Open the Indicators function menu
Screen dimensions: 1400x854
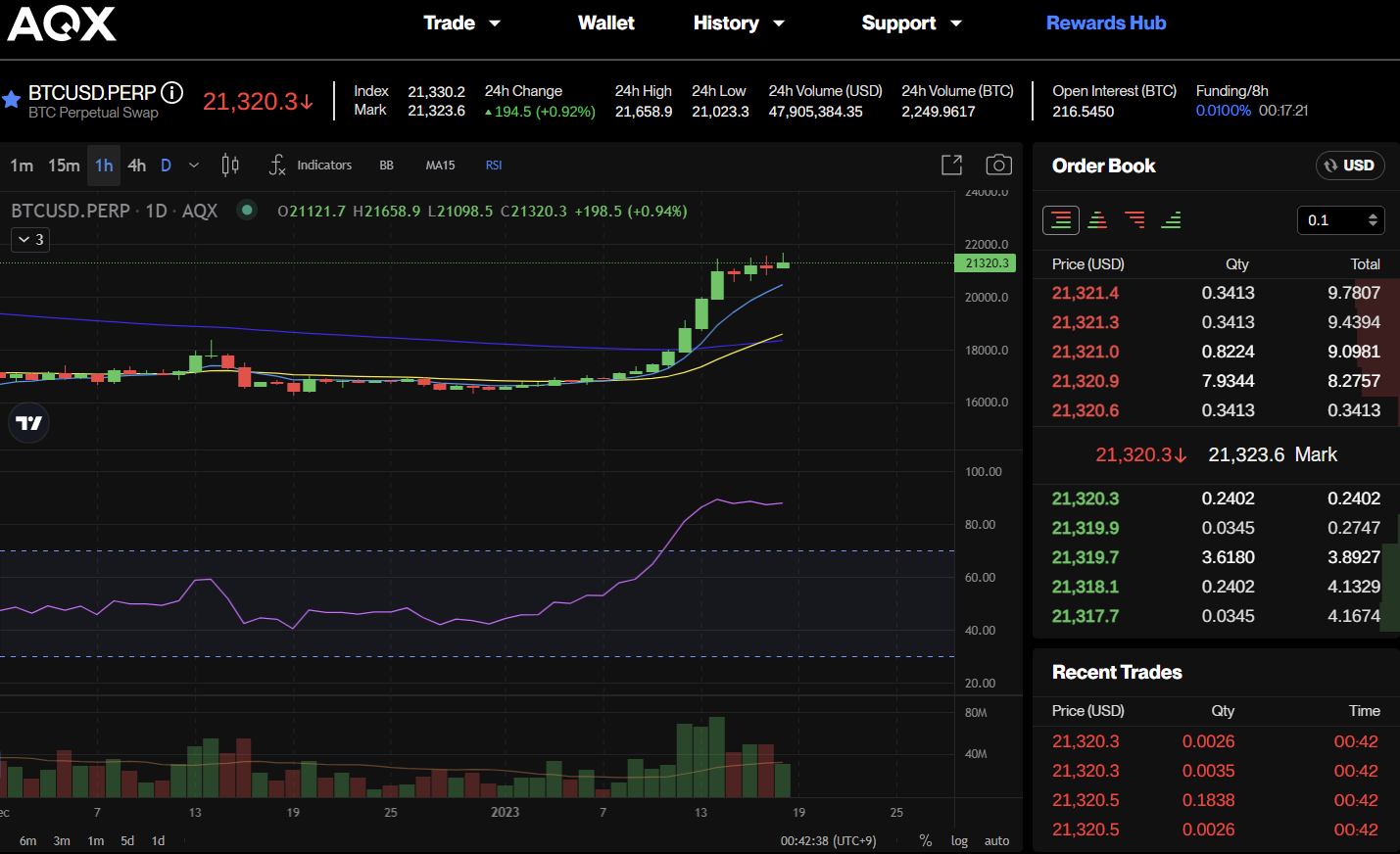311,166
